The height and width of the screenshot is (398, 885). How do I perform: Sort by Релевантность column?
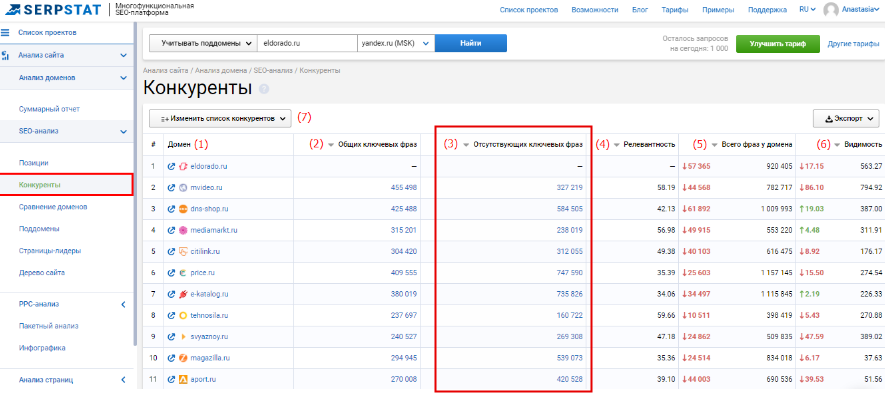tap(616, 145)
